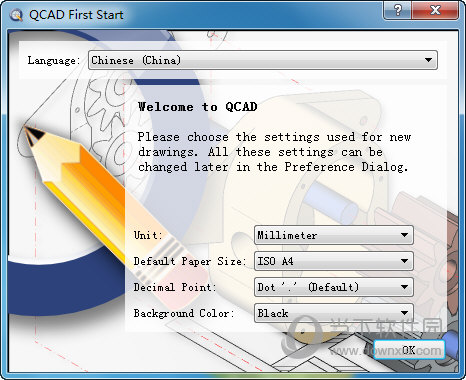The width and height of the screenshot is (466, 380).
Task: Click the 'Please choose the settings' paragraph
Action: 274,152
